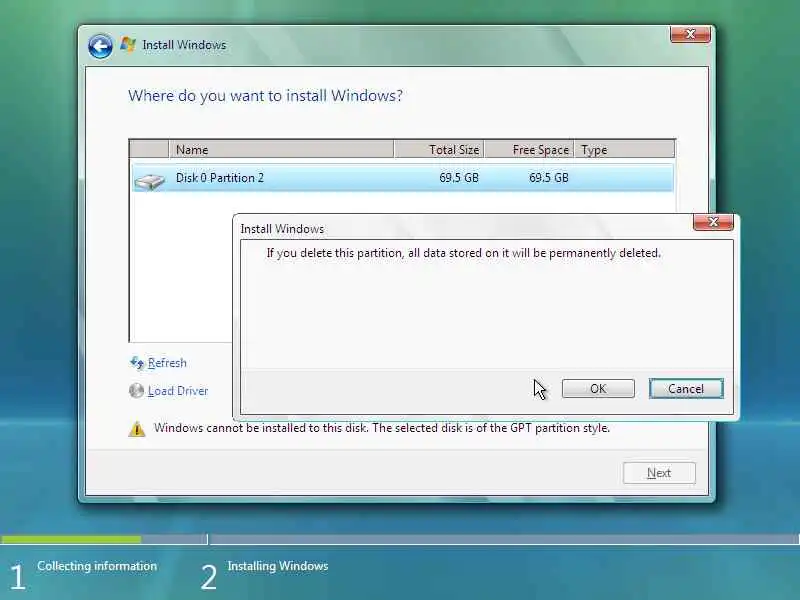Image resolution: width=800 pixels, height=600 pixels.
Task: Click the yellow warning triangle icon
Action: (136, 429)
